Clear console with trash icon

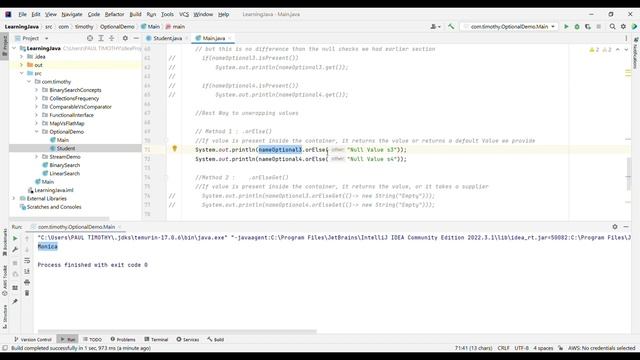point(27,293)
